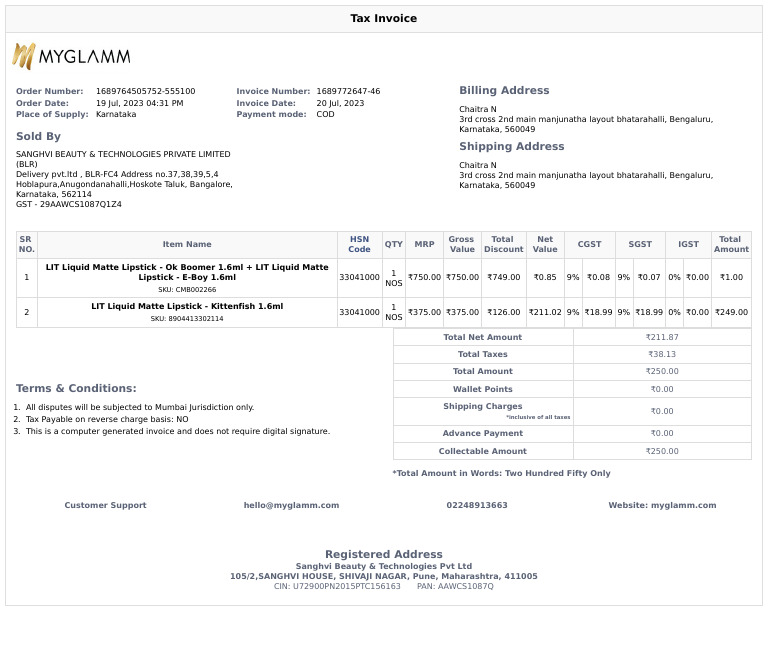Click the CGST column header
Viewport: 768px width, 672px height.
click(x=589, y=244)
